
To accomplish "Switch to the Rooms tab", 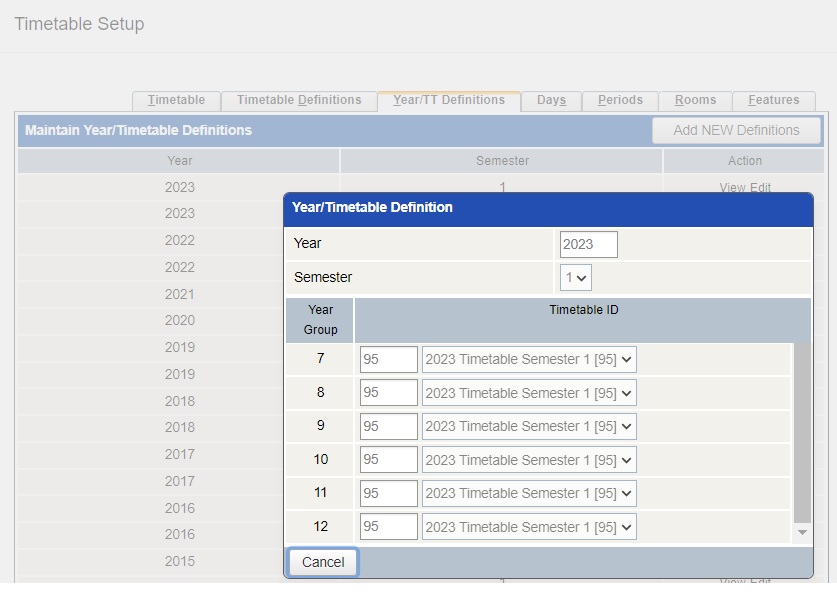I will coord(694,100).
